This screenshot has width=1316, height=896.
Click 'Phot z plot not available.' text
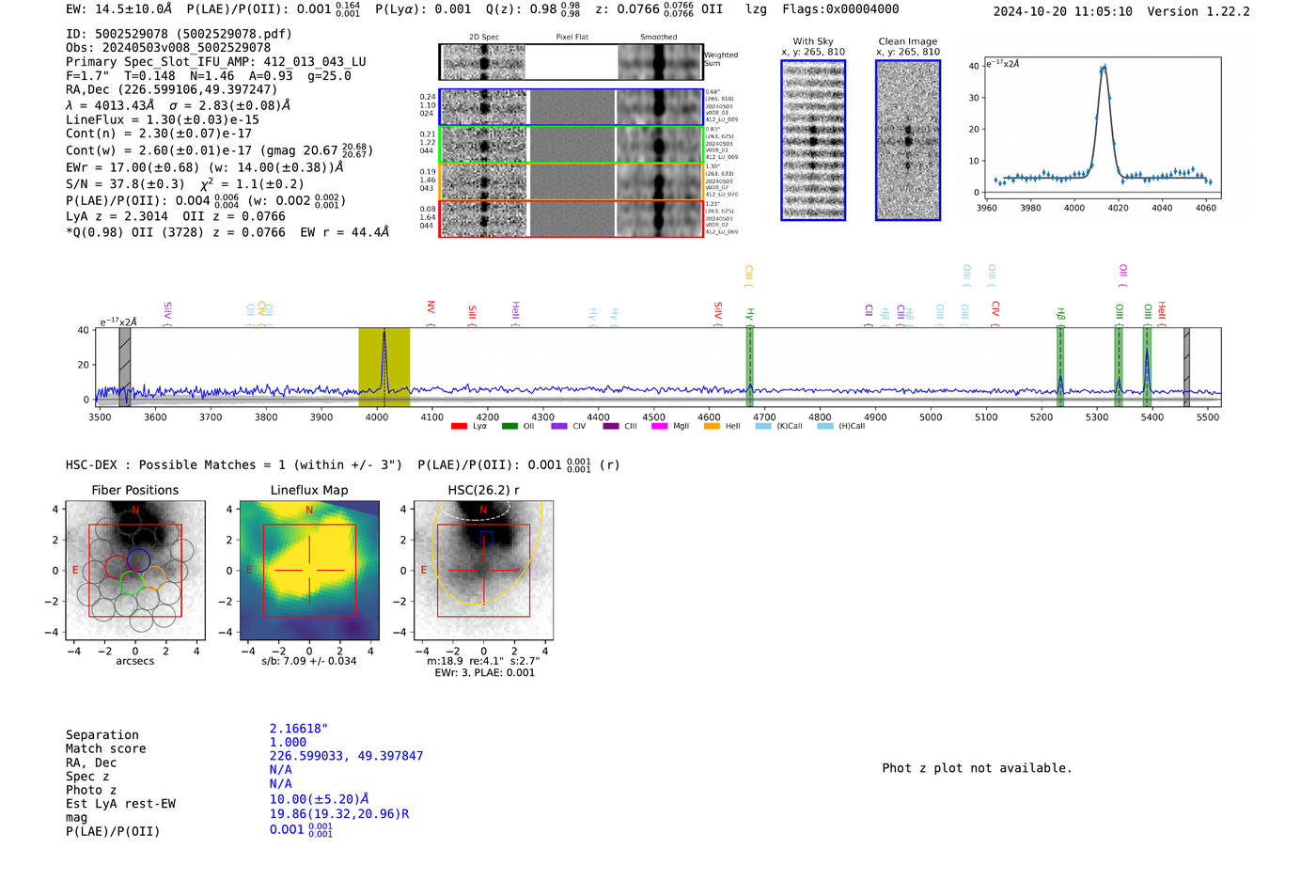tap(978, 768)
